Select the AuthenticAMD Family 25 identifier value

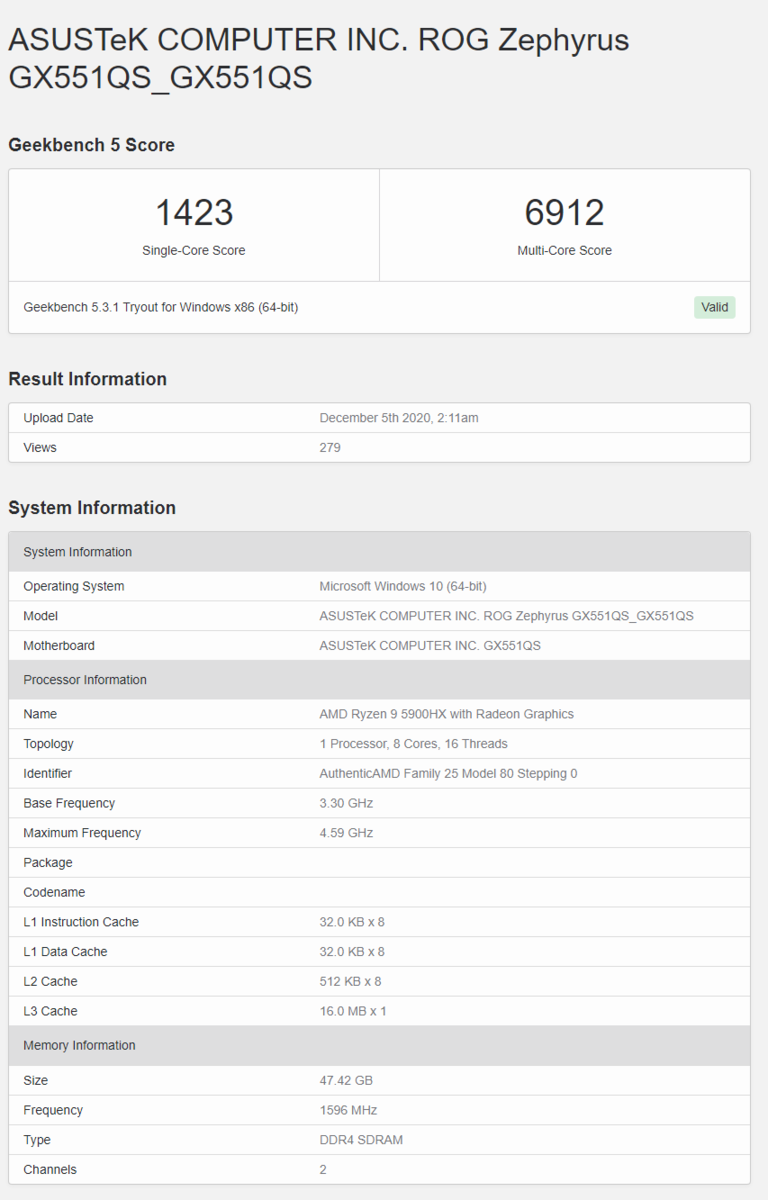pos(448,774)
